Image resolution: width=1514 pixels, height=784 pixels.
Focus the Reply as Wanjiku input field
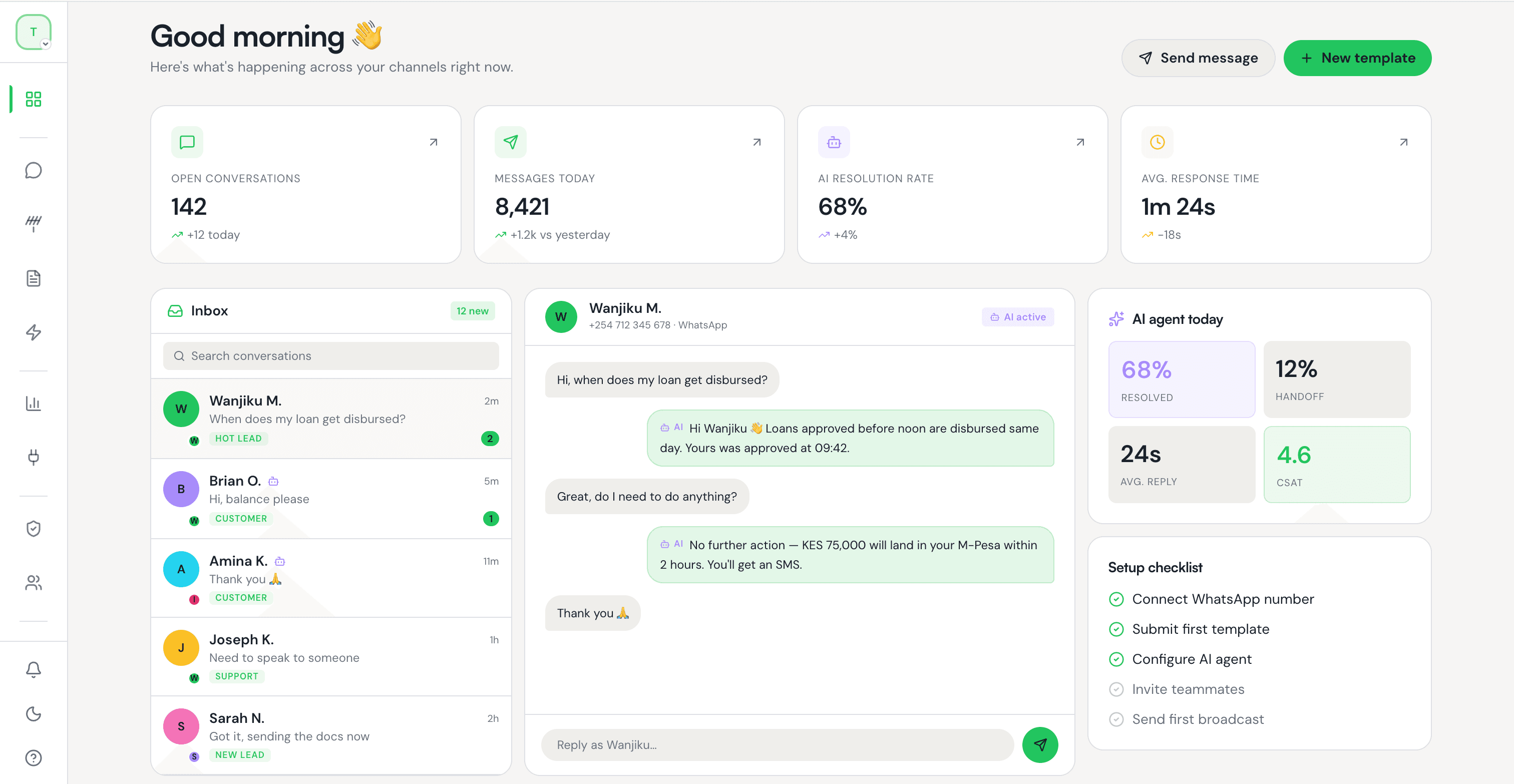click(x=777, y=744)
